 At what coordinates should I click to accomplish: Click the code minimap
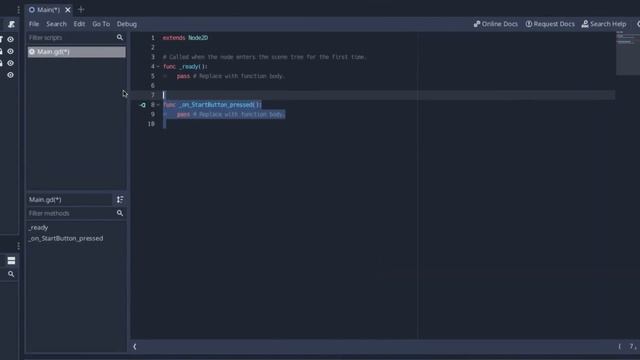(628, 53)
